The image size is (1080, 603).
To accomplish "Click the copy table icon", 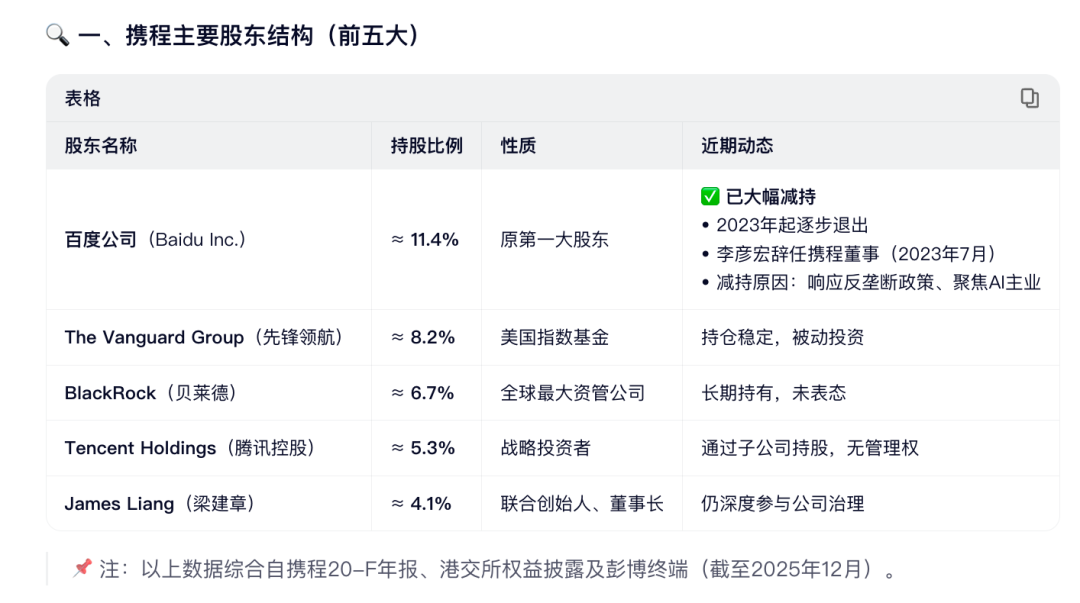I will pos(1029,98).
